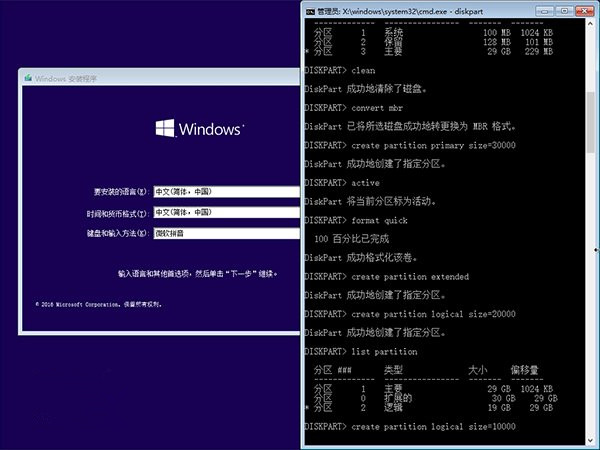Click the '大小' column header in cmd

pyautogui.click(x=478, y=370)
